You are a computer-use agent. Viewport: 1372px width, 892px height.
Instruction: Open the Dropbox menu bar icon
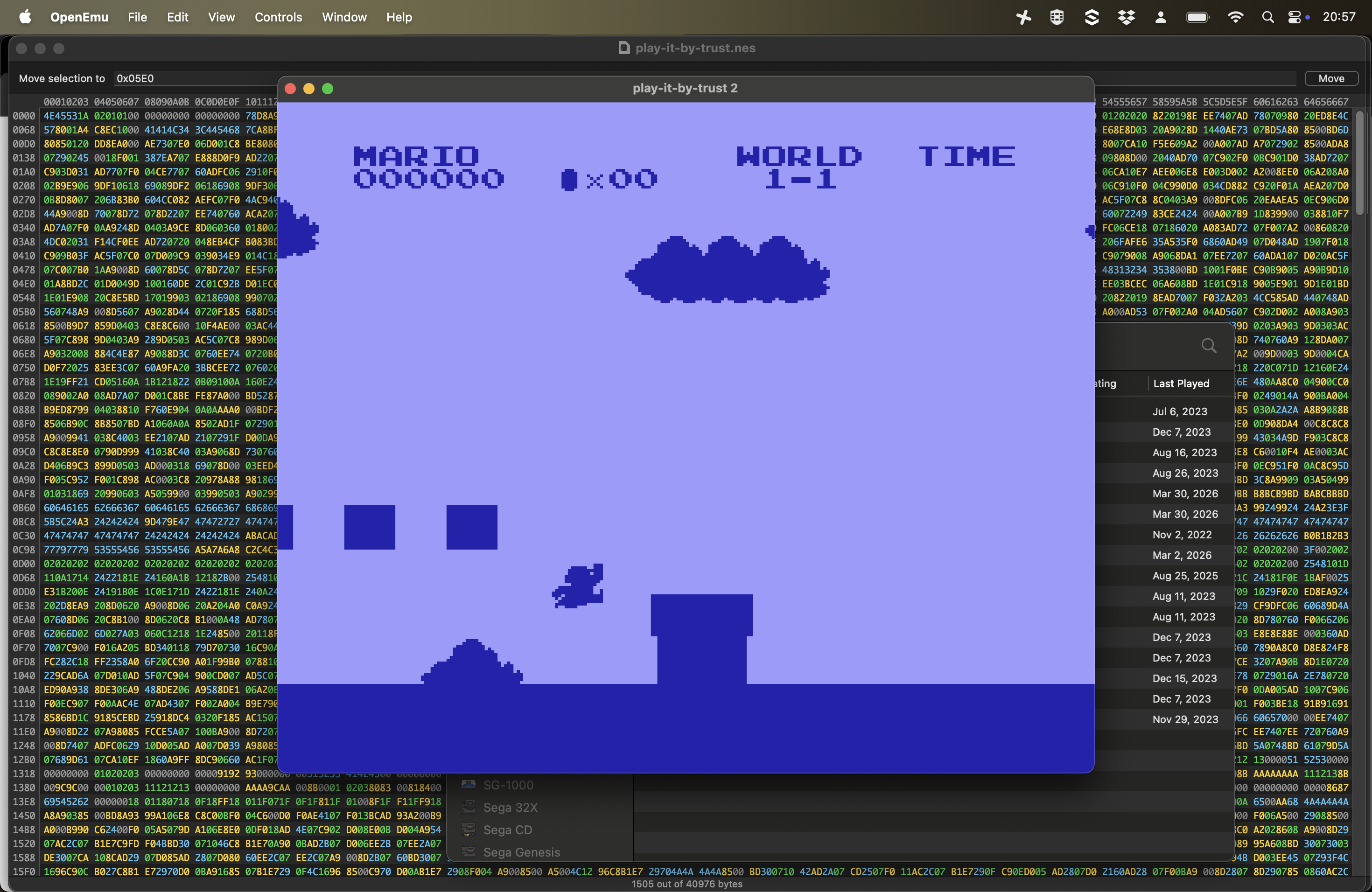[1126, 17]
